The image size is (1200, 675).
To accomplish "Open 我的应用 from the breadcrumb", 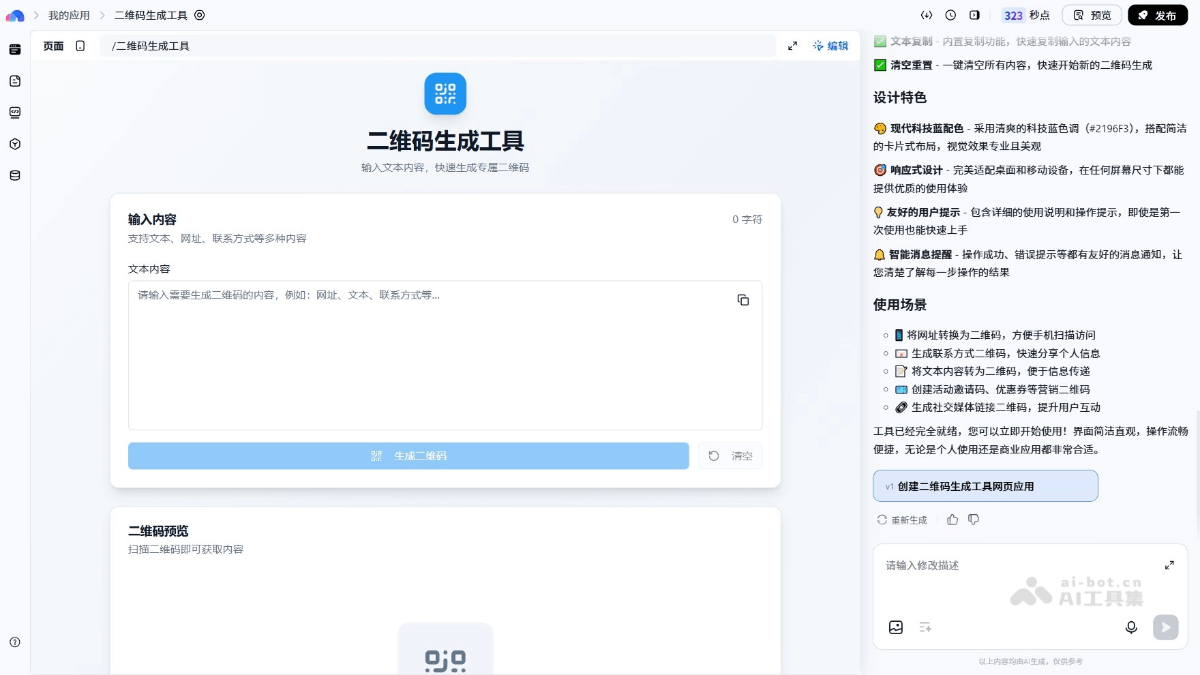I will 67,15.
